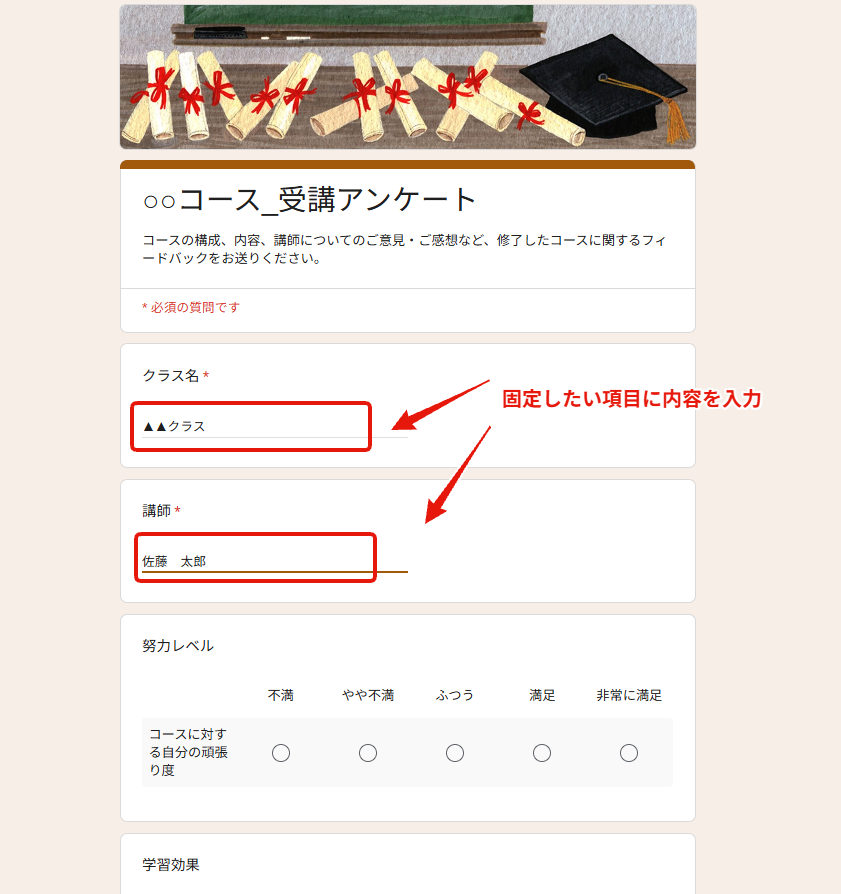Viewport: 841px width, 894px height.
Task: Click the 講師 text input field
Action: (x=275, y=561)
